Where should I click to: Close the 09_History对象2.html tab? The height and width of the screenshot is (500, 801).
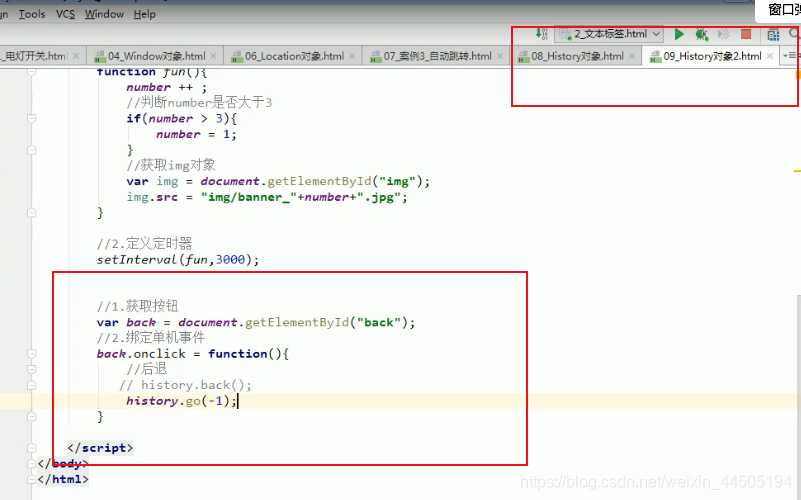[x=769, y=56]
